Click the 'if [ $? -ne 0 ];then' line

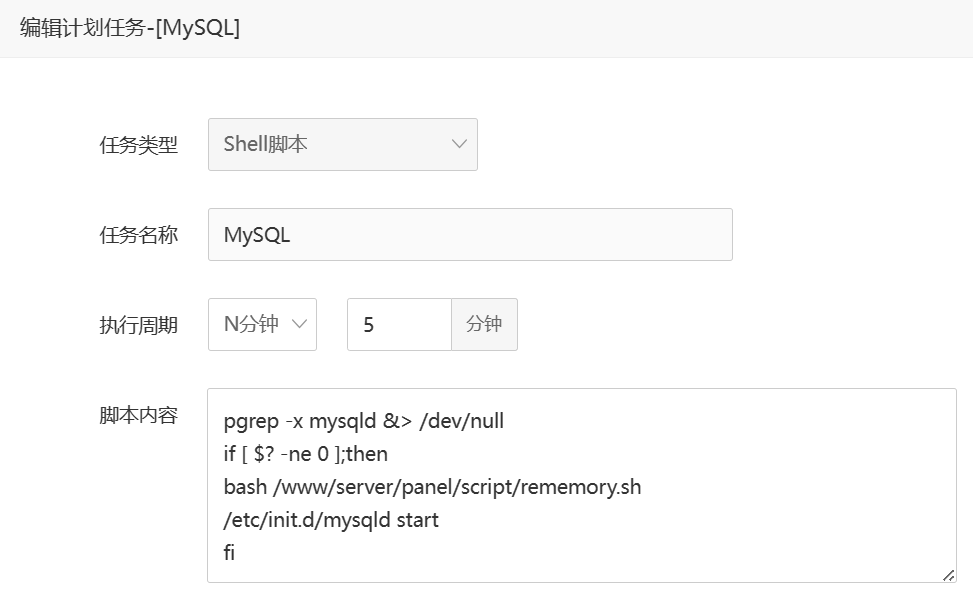pyautogui.click(x=306, y=454)
